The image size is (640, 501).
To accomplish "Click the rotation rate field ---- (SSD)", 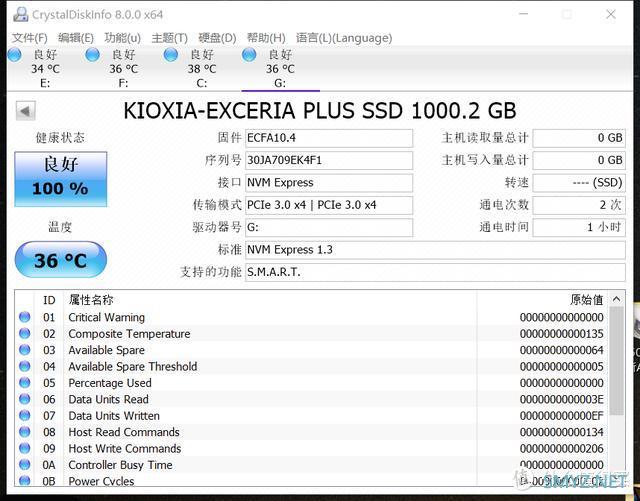I will coord(579,183).
